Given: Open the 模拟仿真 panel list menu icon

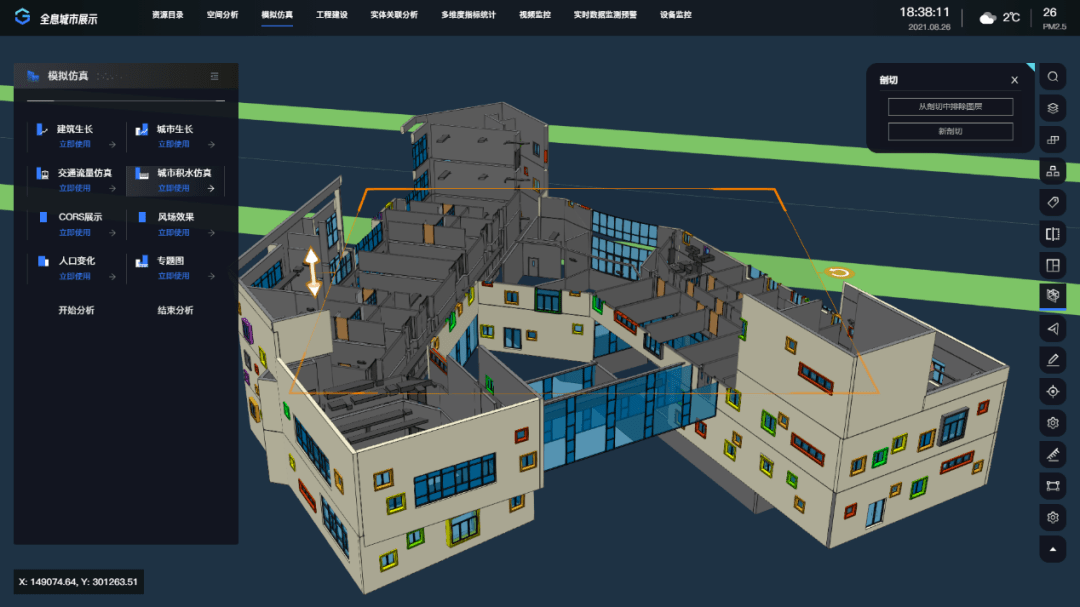Looking at the screenshot, I should [x=214, y=76].
